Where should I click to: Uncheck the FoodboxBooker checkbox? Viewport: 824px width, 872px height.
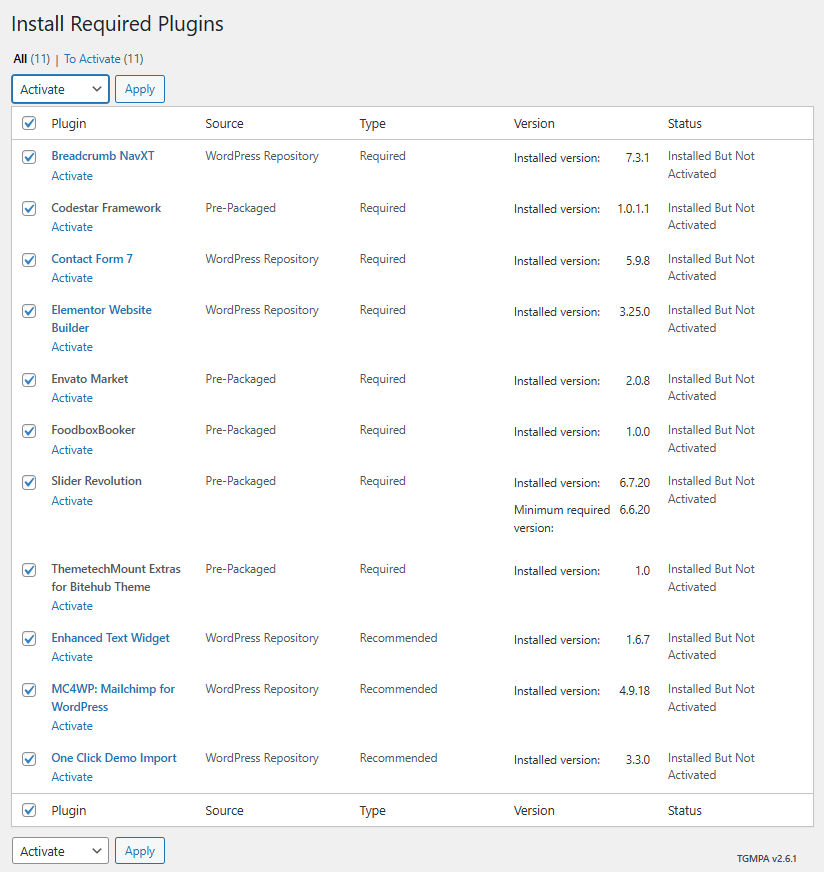pos(29,431)
